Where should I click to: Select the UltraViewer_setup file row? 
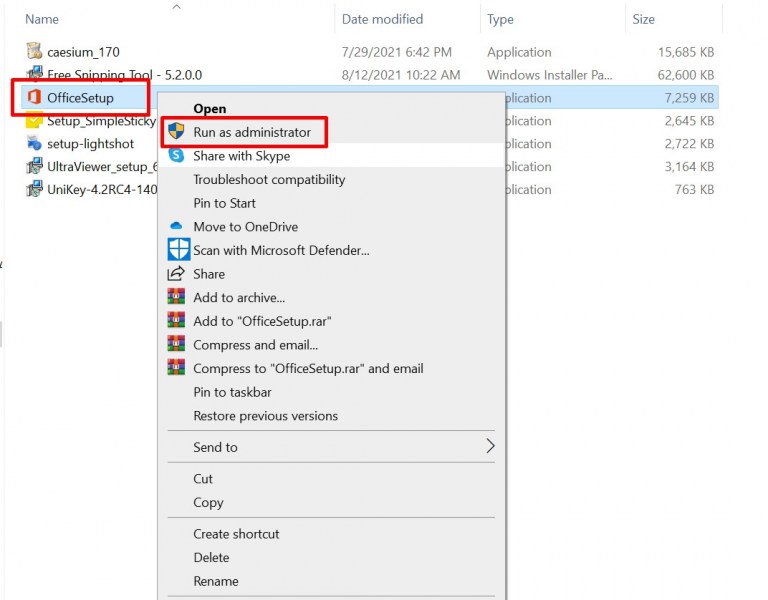click(x=100, y=167)
